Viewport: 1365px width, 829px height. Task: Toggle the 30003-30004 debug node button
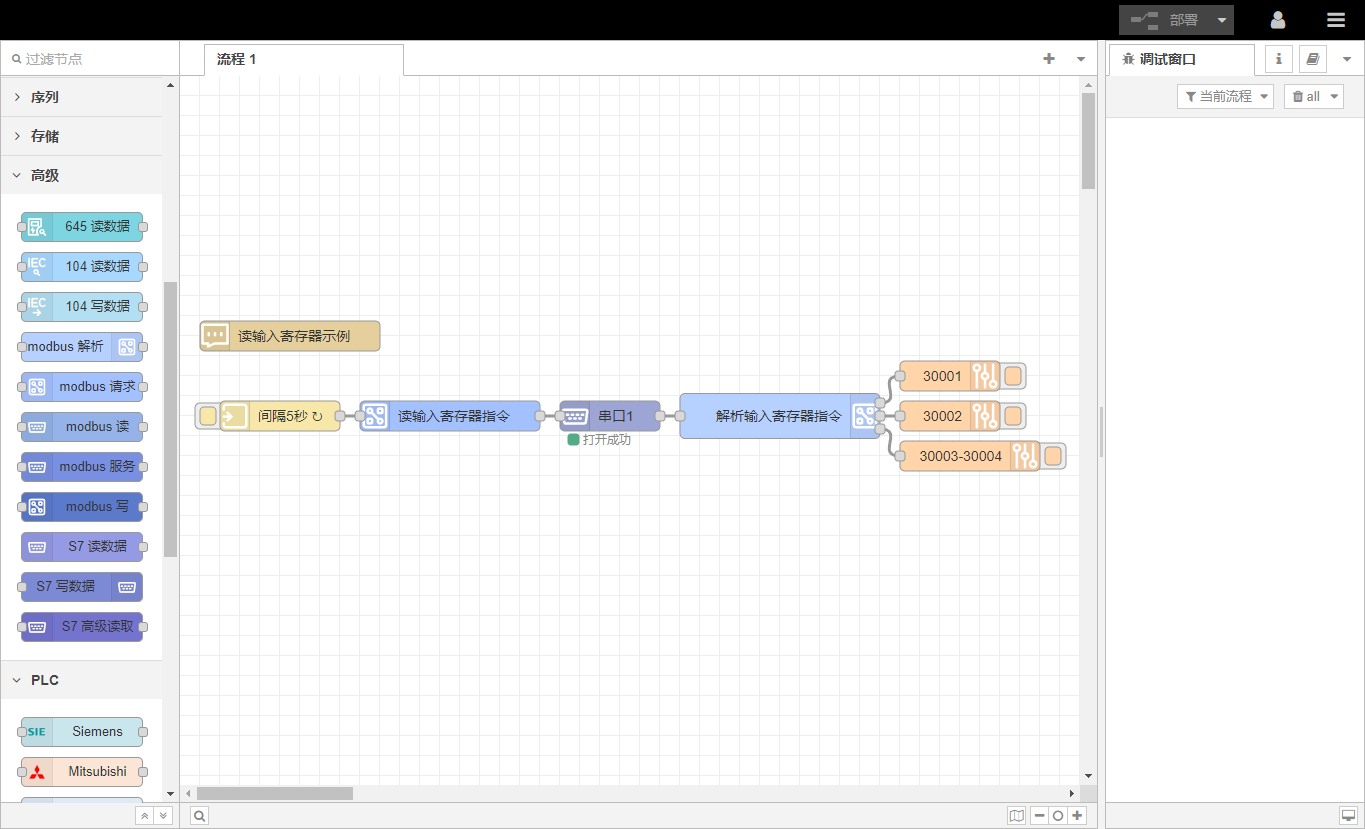click(1053, 456)
